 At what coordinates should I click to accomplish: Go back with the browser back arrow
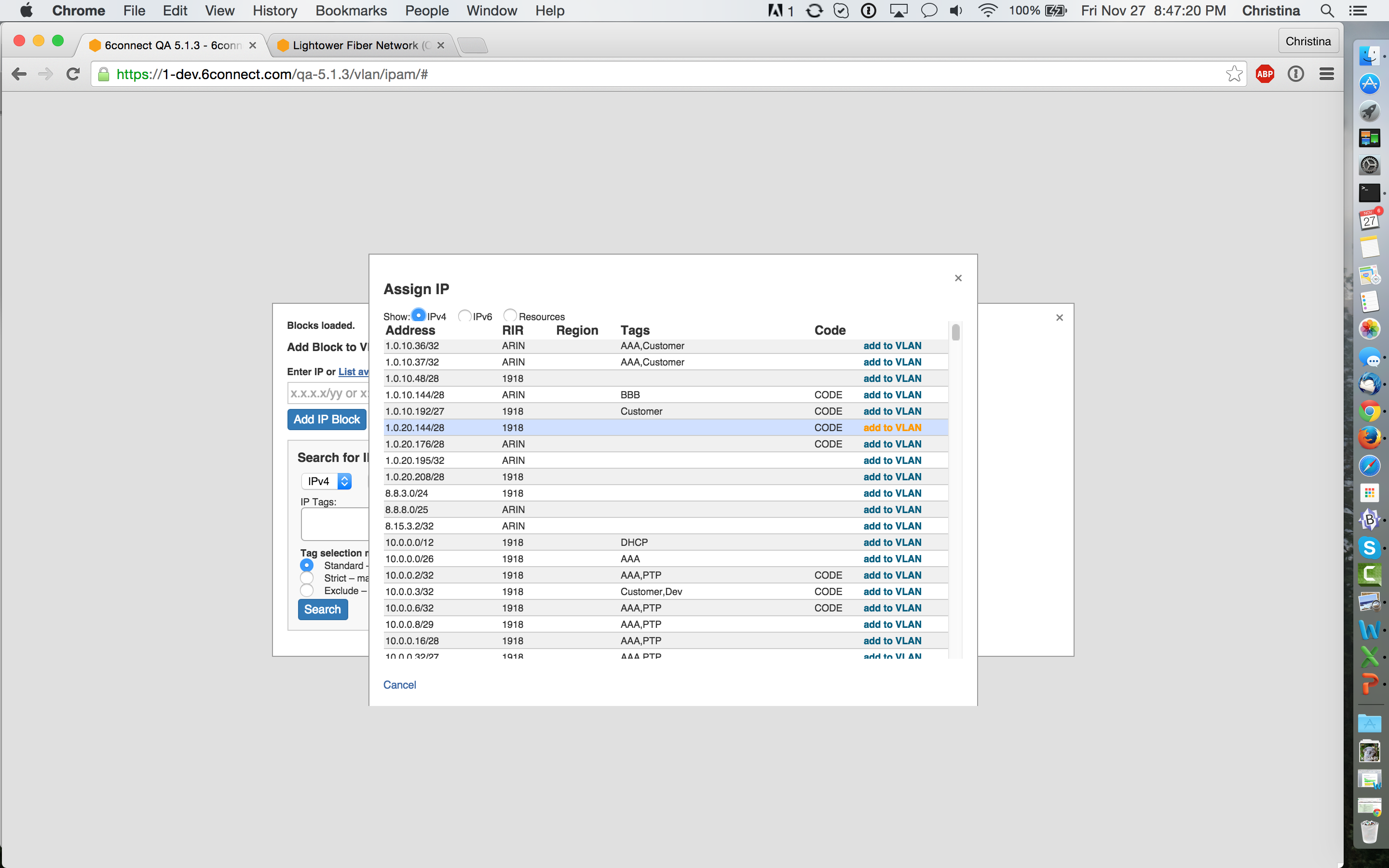[x=19, y=74]
